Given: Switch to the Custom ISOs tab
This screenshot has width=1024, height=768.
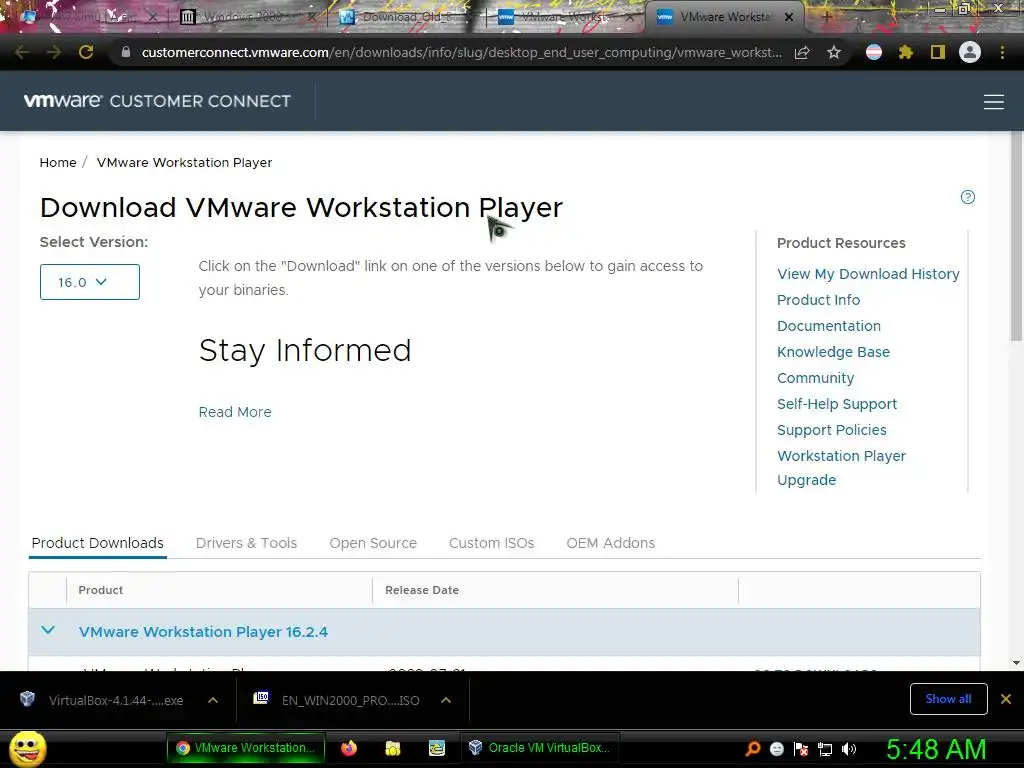Looking at the screenshot, I should pyautogui.click(x=491, y=543).
